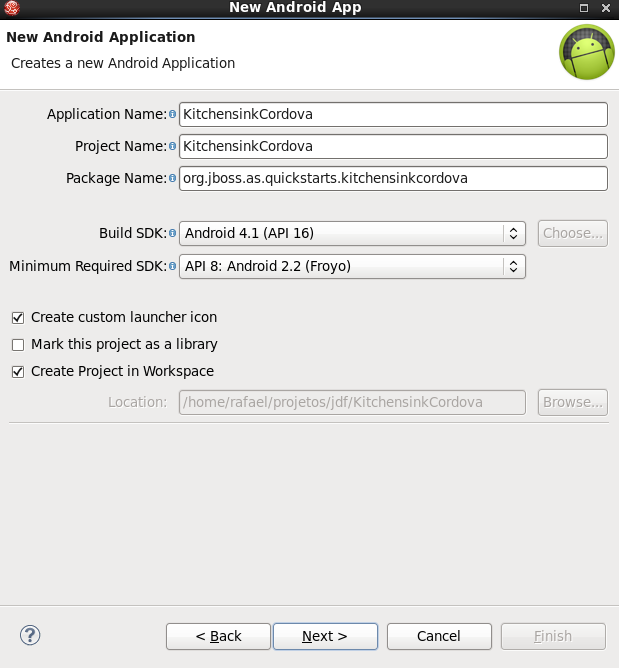Cancel the new Android app wizard
The width and height of the screenshot is (619, 668).
[x=439, y=636]
